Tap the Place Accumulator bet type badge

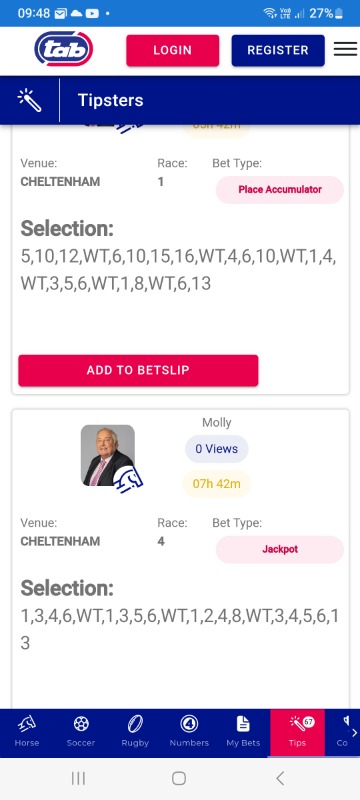[x=280, y=190]
